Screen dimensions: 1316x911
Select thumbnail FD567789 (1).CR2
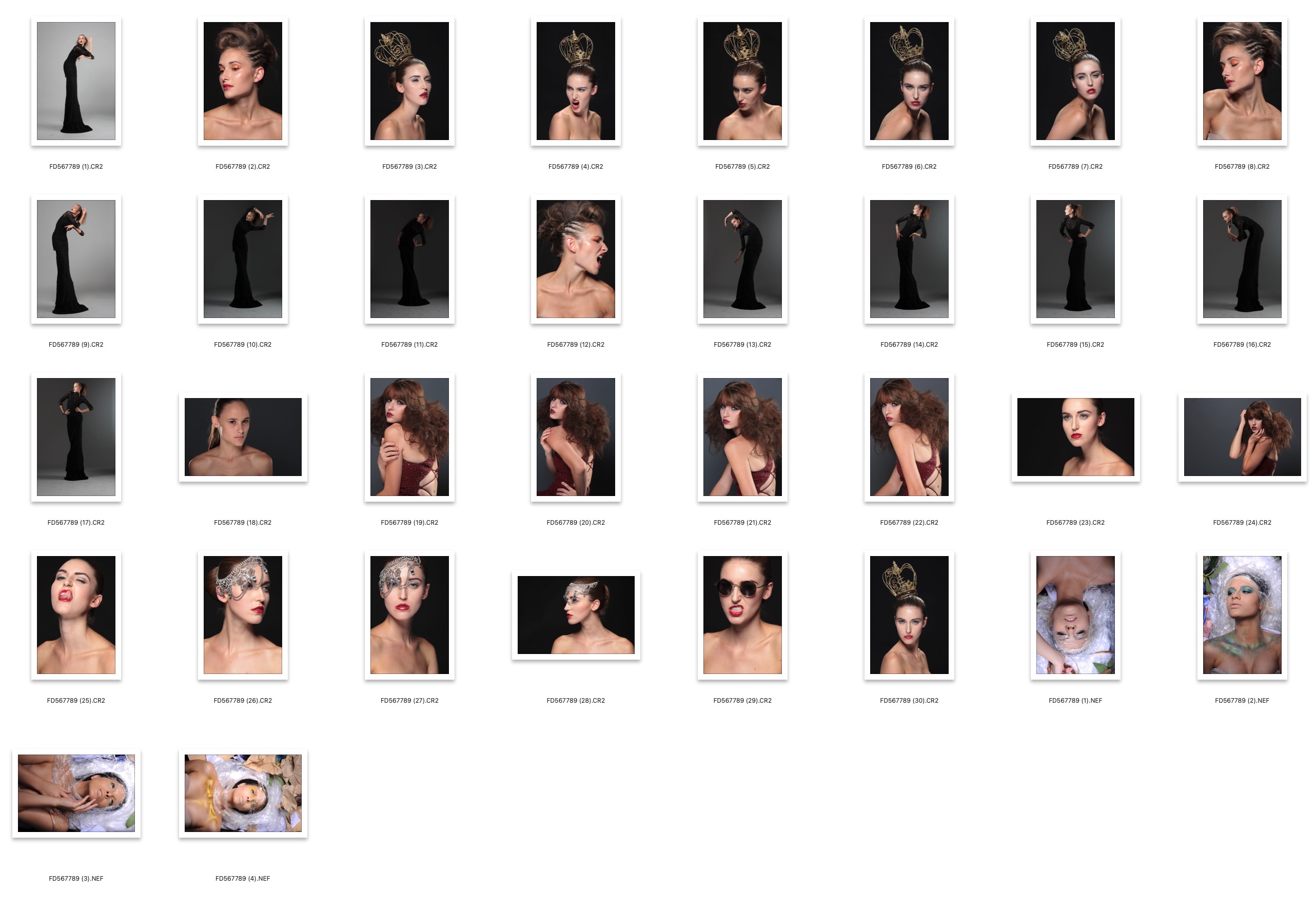76,81
